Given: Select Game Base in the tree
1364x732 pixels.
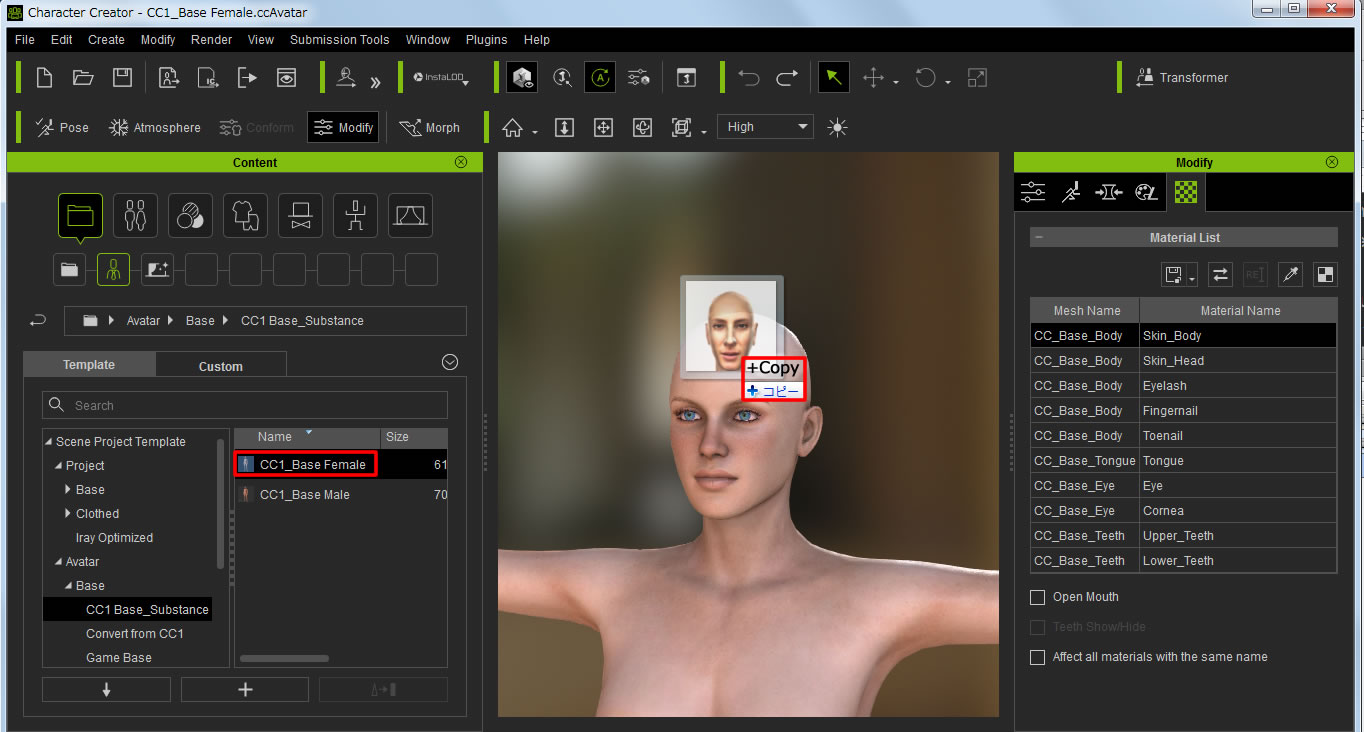Looking at the screenshot, I should (x=119, y=658).
